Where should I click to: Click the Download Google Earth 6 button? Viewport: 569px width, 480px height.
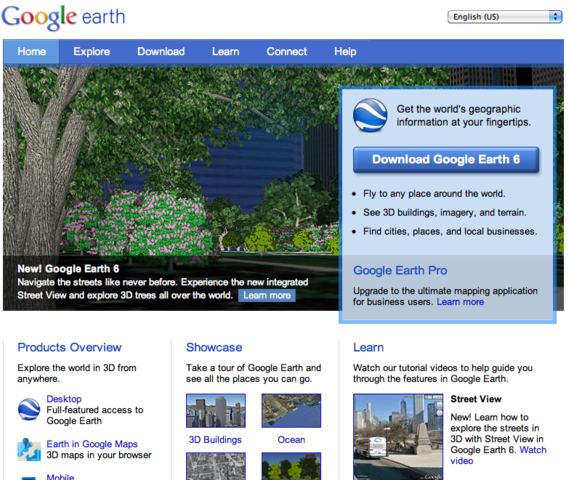(x=446, y=159)
